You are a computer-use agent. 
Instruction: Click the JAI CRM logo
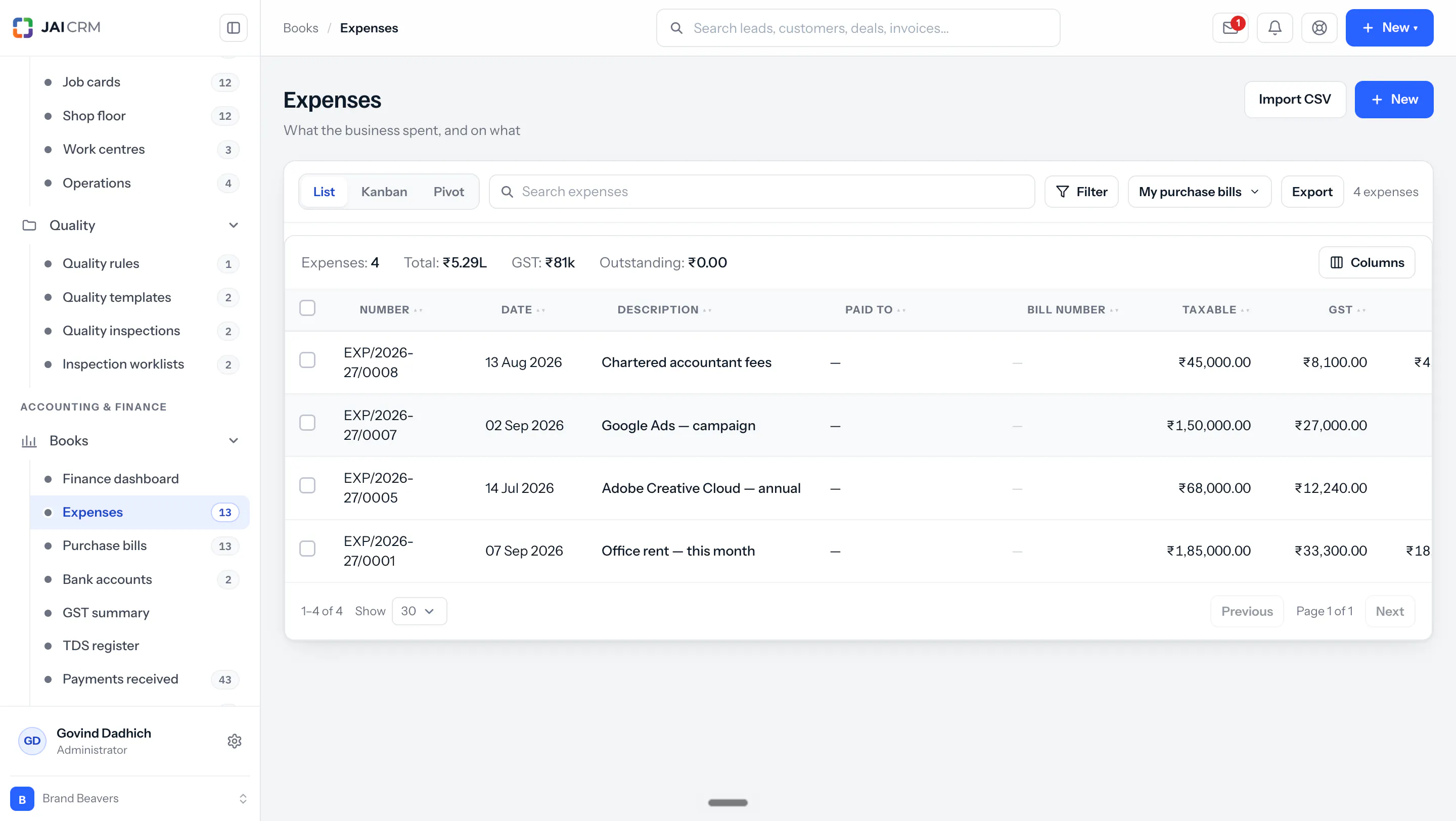[x=57, y=27]
